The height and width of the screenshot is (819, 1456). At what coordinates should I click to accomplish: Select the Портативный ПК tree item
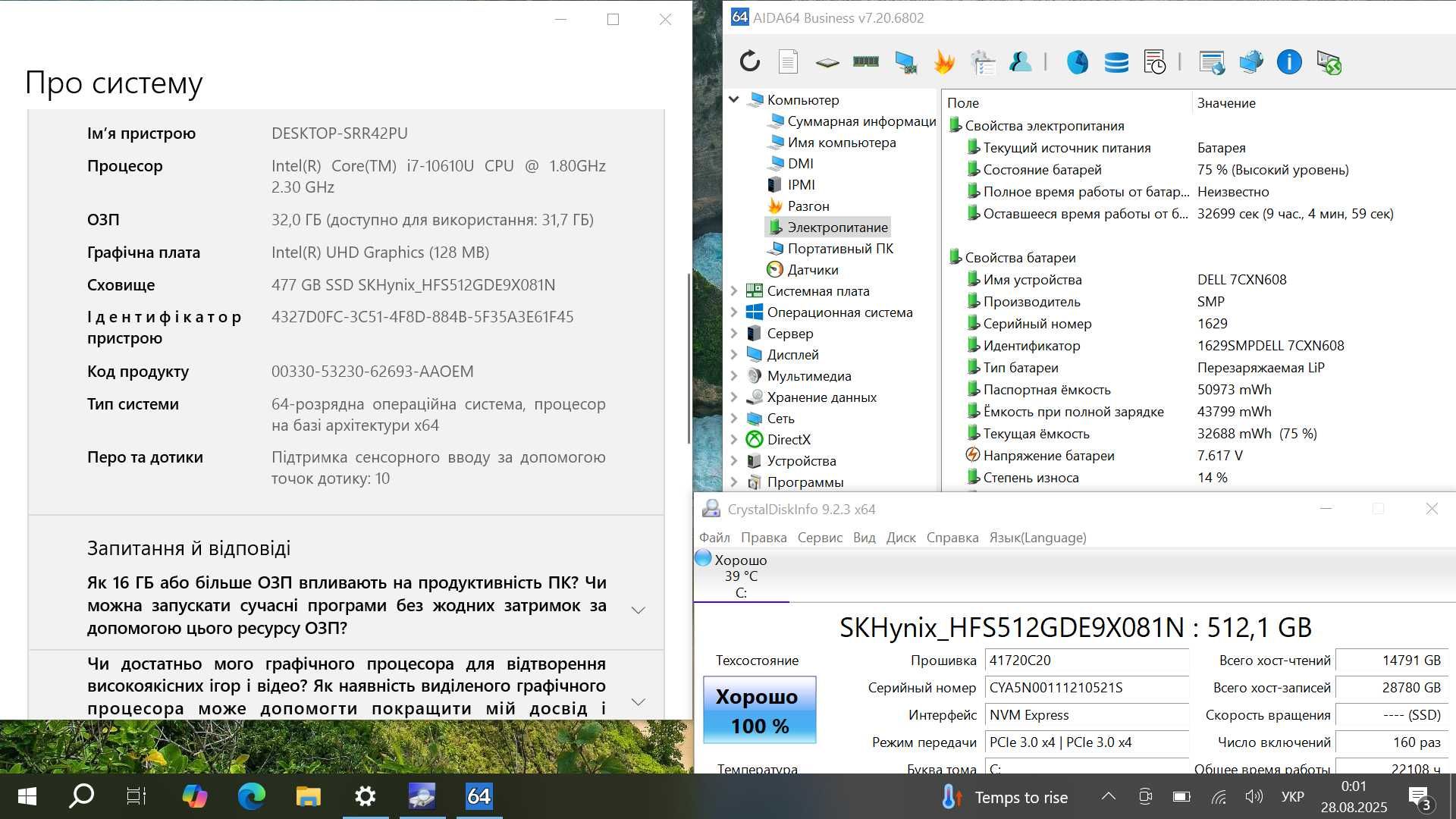tap(839, 248)
